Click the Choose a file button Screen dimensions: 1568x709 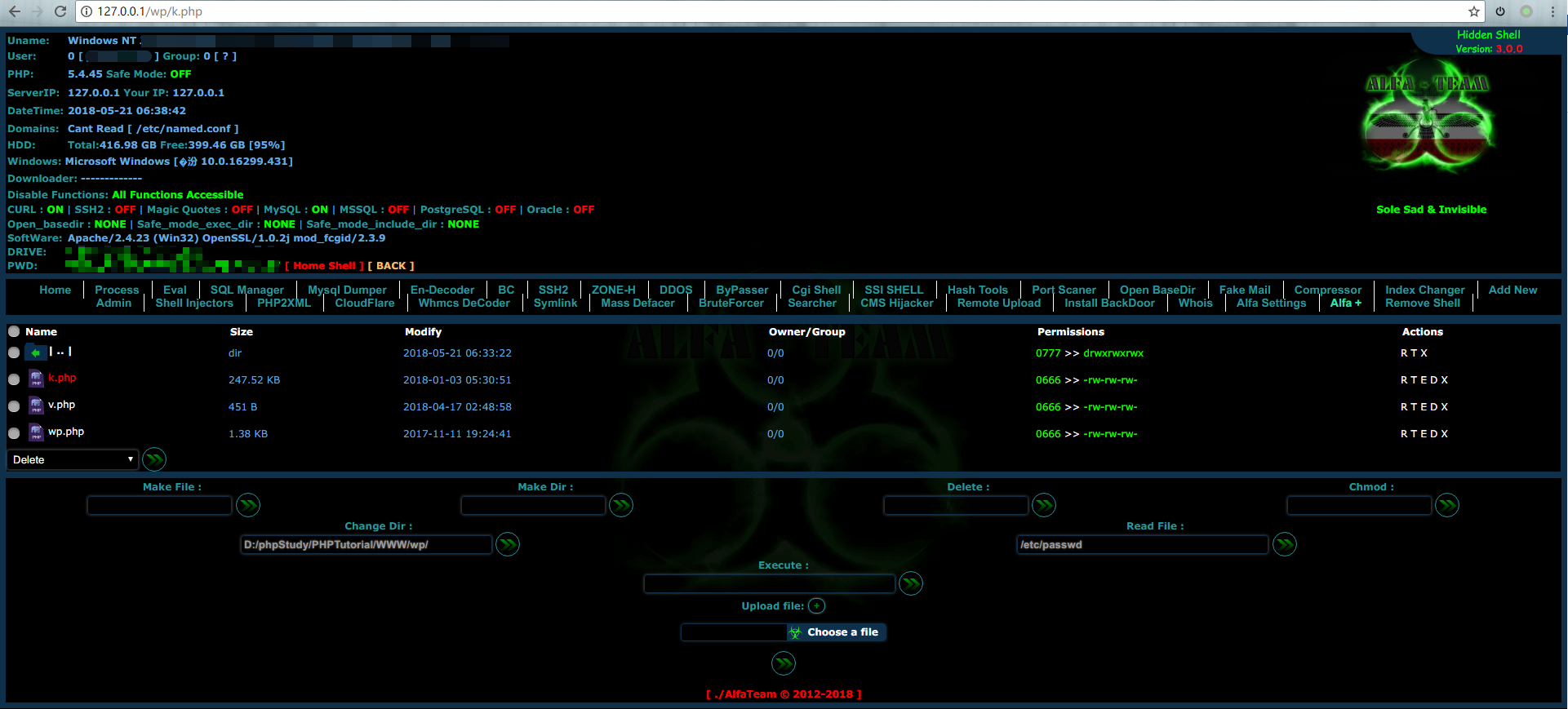[836, 632]
